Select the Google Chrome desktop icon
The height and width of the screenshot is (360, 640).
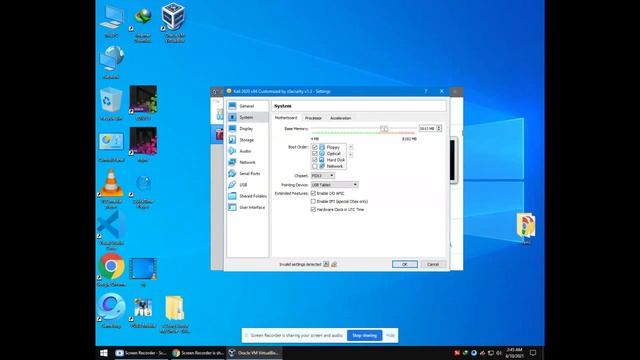coord(111,269)
